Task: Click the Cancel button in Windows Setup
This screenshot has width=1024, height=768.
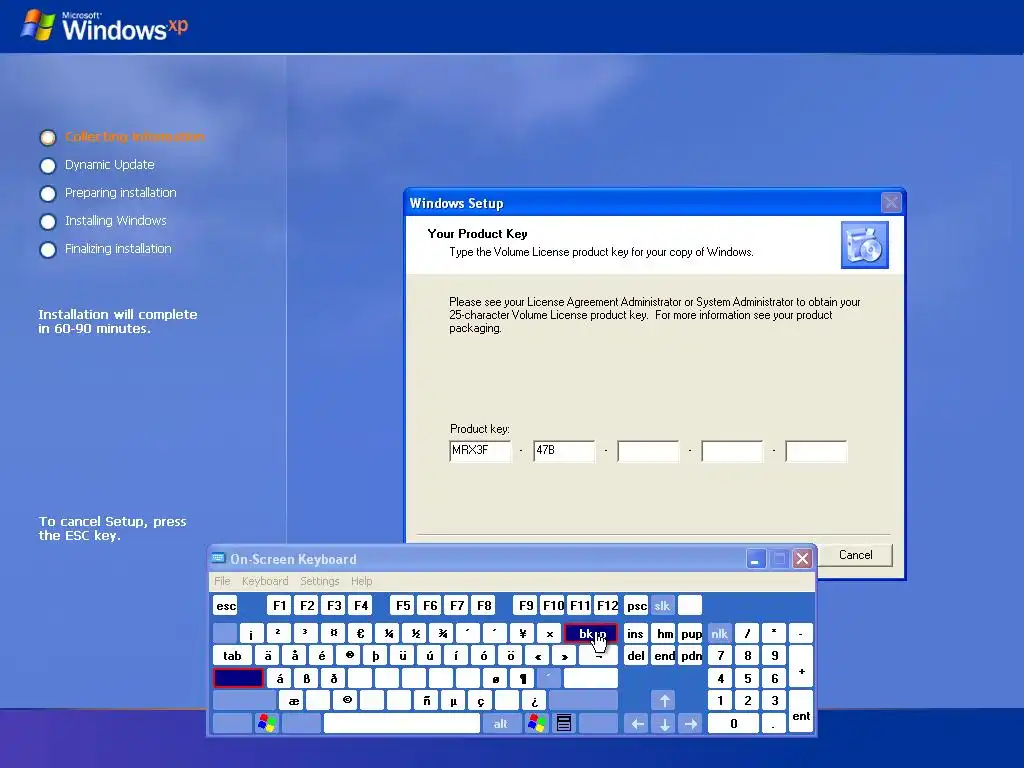Action: [x=856, y=554]
